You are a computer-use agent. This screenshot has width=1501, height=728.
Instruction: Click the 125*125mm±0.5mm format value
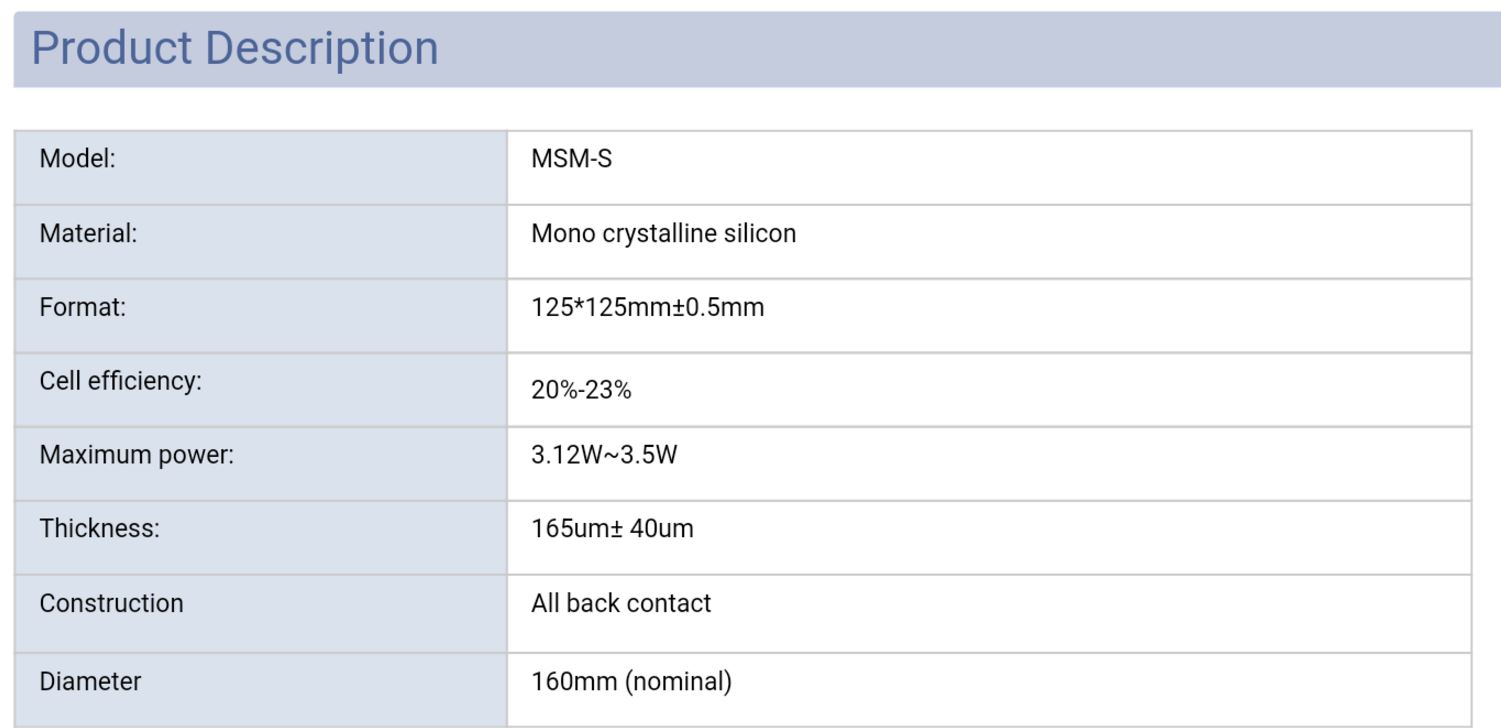pyautogui.click(x=647, y=308)
